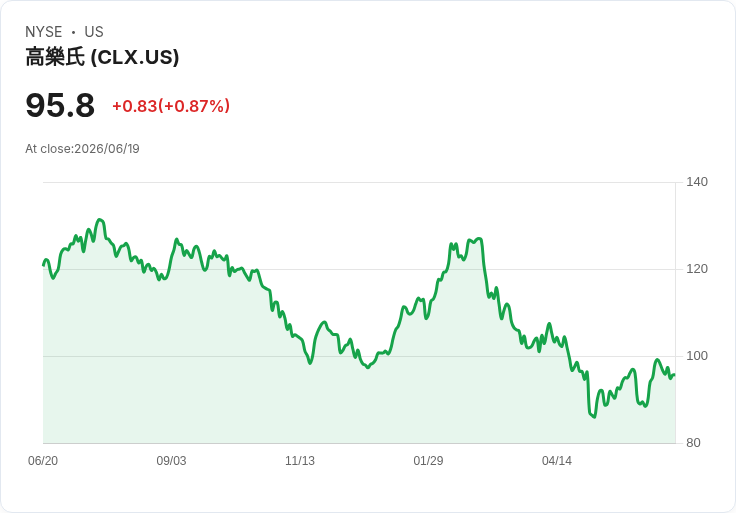Click the 高樂氏 (CLX.US) stock title
This screenshot has width=736, height=513.
click(102, 57)
